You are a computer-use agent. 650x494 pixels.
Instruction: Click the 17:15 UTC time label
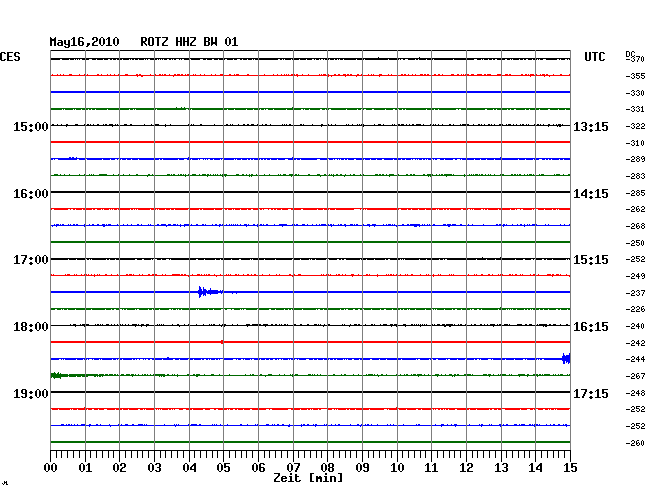(x=591, y=393)
